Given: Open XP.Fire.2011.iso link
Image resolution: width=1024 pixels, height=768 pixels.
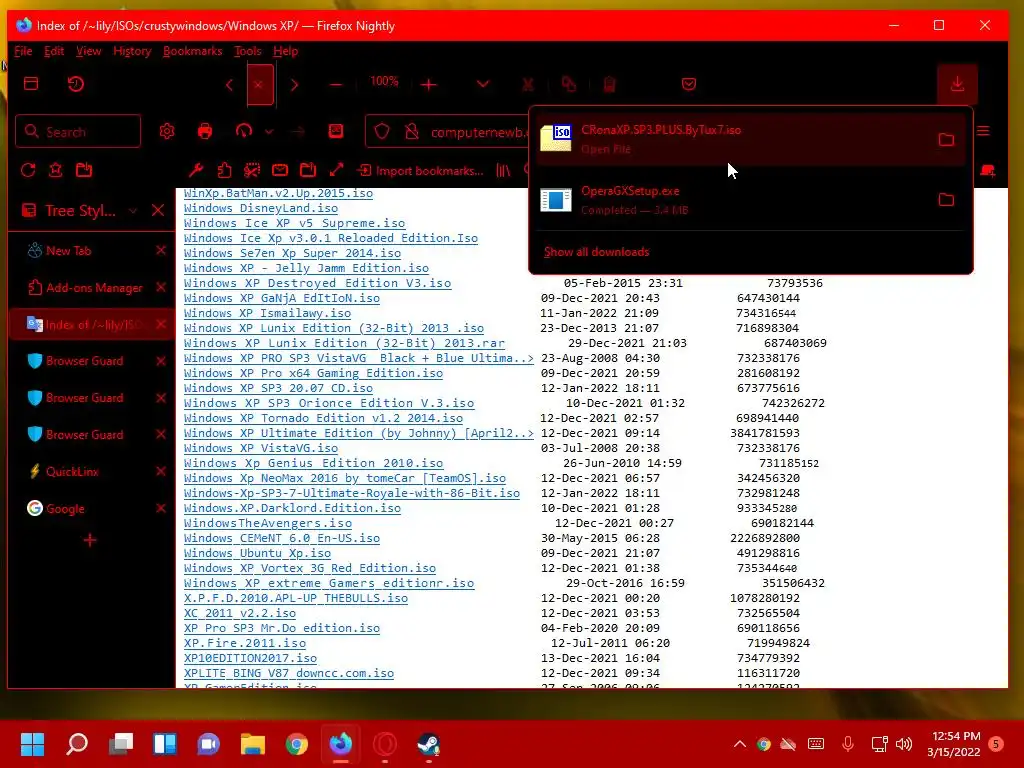Looking at the screenshot, I should [x=245, y=643].
